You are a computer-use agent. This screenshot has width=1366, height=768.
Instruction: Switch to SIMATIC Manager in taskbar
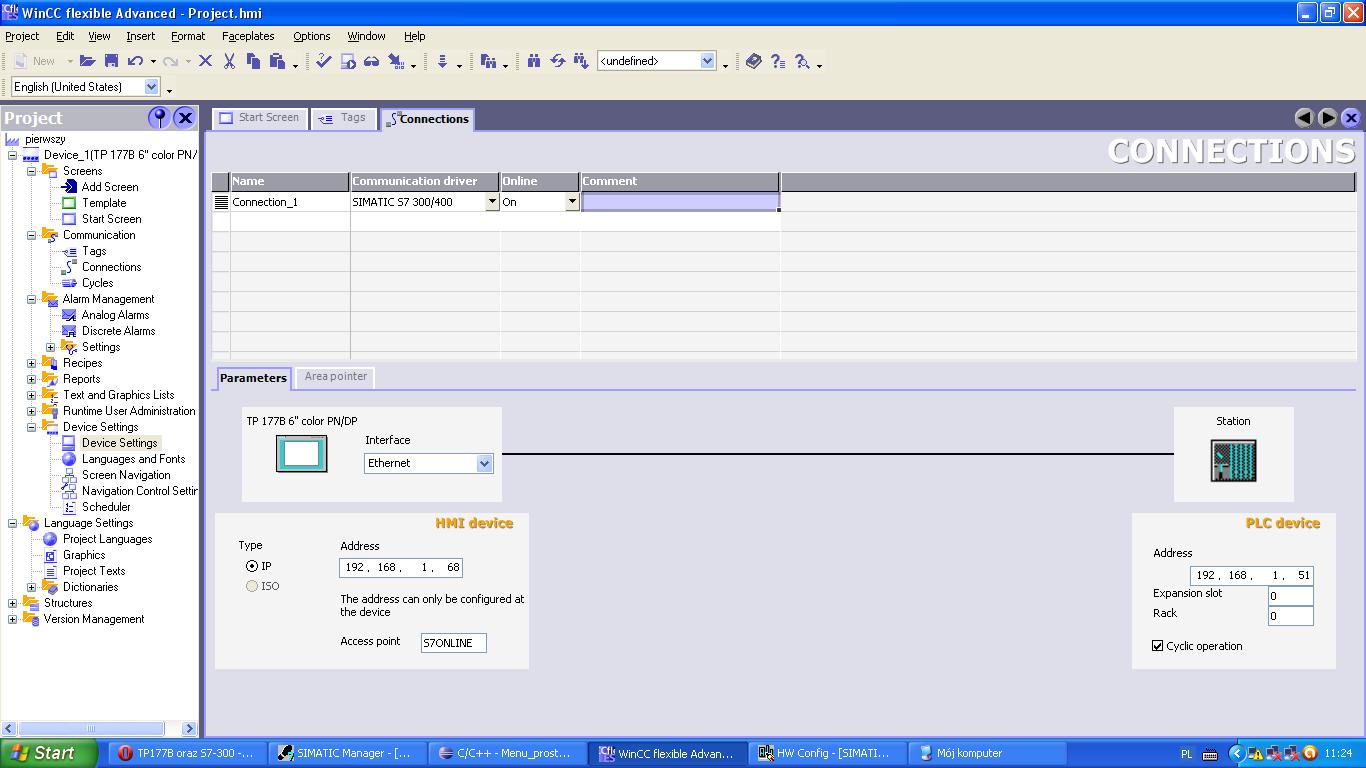coord(347,753)
